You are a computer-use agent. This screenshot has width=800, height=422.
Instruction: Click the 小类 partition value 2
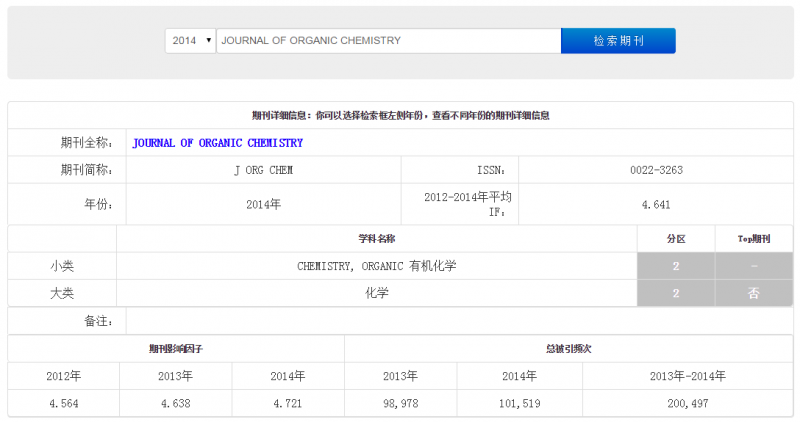click(676, 266)
